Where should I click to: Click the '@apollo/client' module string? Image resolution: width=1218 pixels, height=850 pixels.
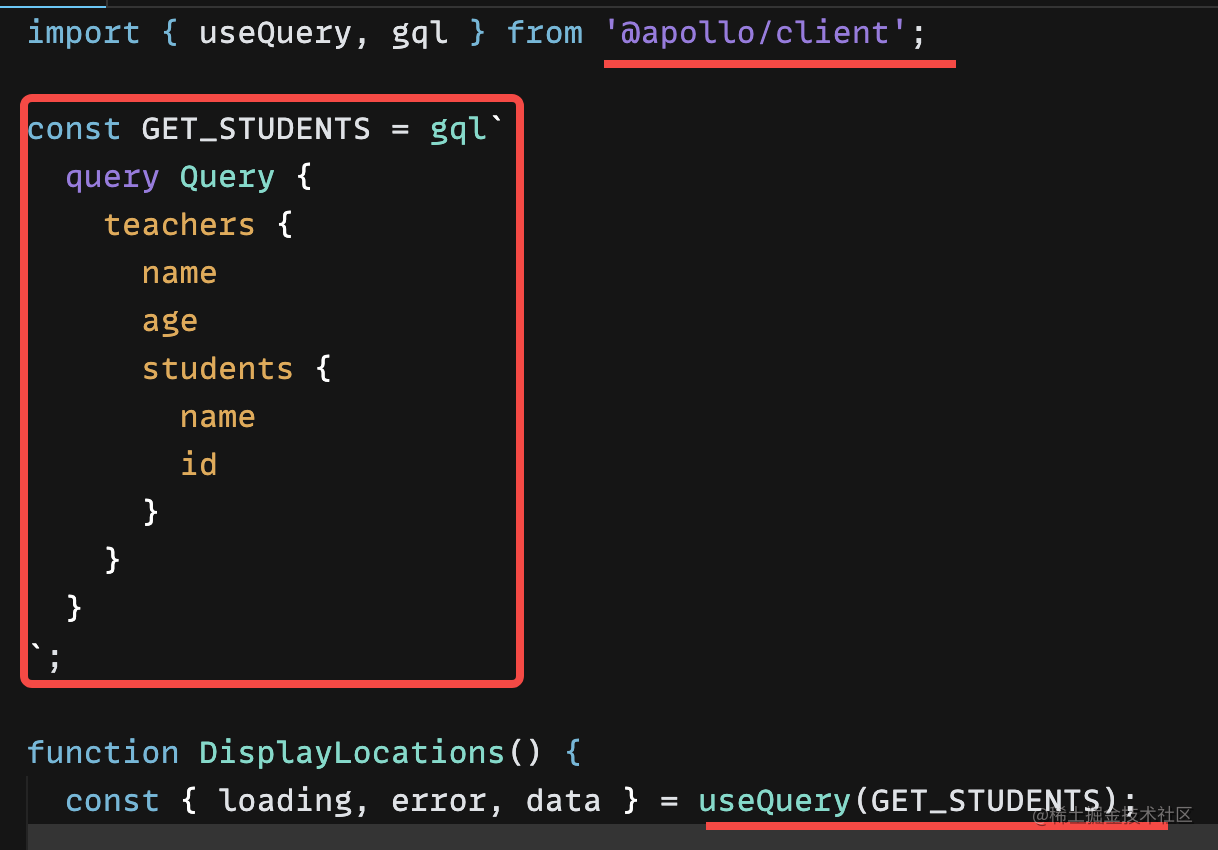pyautogui.click(x=759, y=33)
